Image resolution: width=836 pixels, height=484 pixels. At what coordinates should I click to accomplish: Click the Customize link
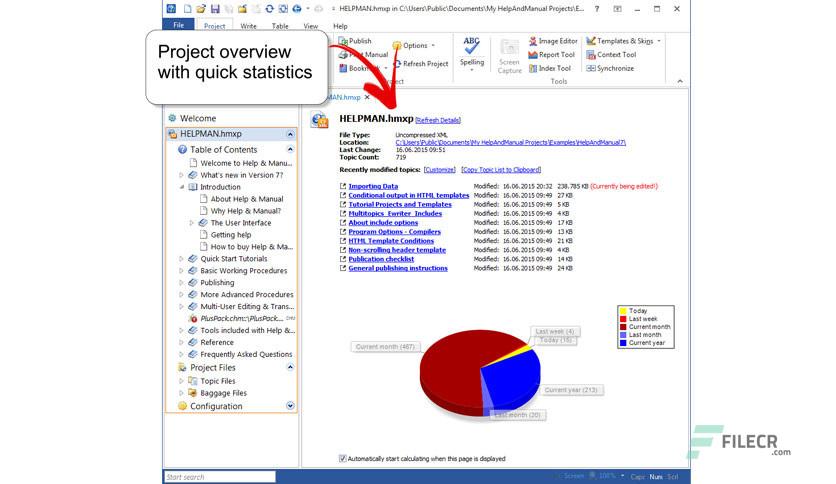tap(440, 170)
